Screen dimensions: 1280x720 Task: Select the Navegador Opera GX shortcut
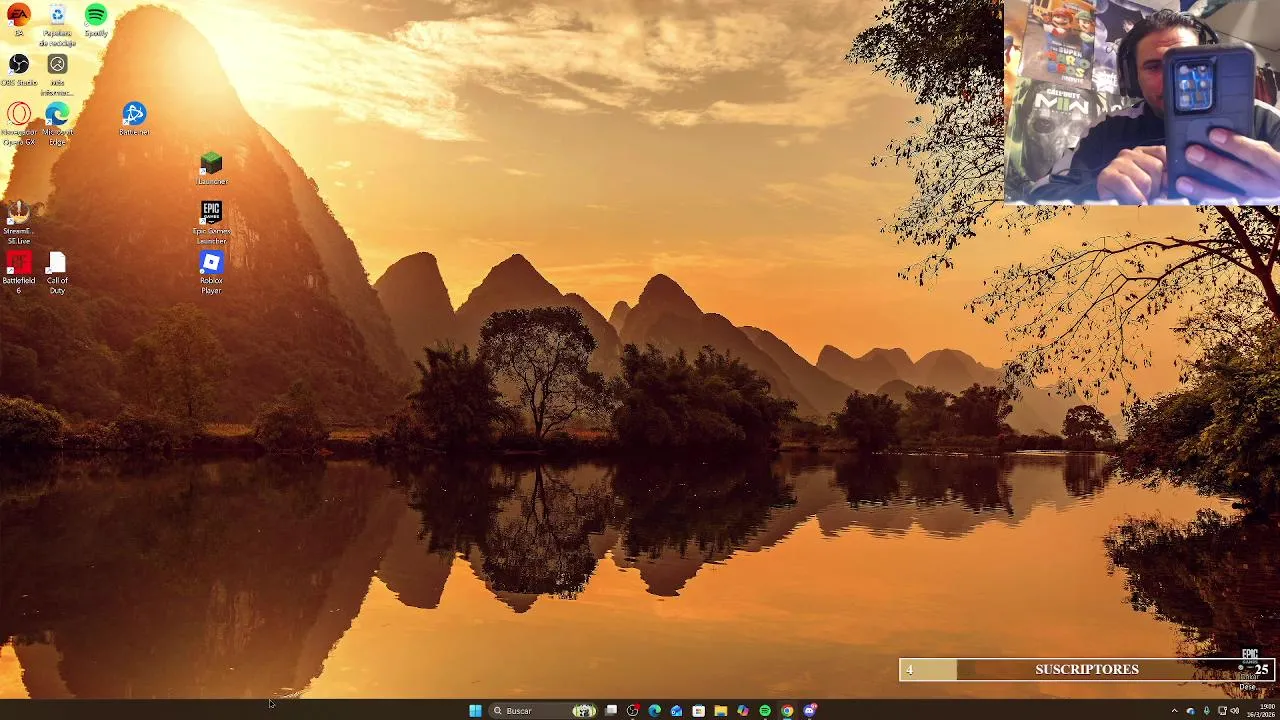19,125
